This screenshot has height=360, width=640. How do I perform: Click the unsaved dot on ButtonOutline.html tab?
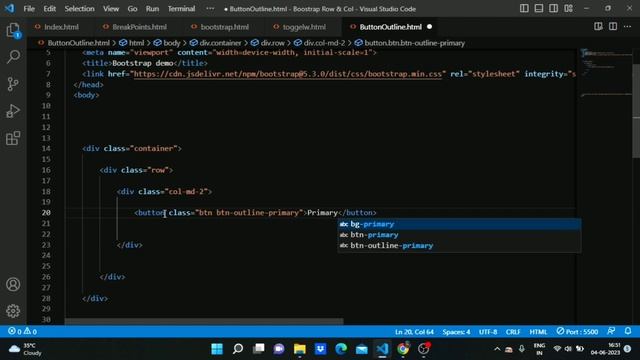(429, 27)
